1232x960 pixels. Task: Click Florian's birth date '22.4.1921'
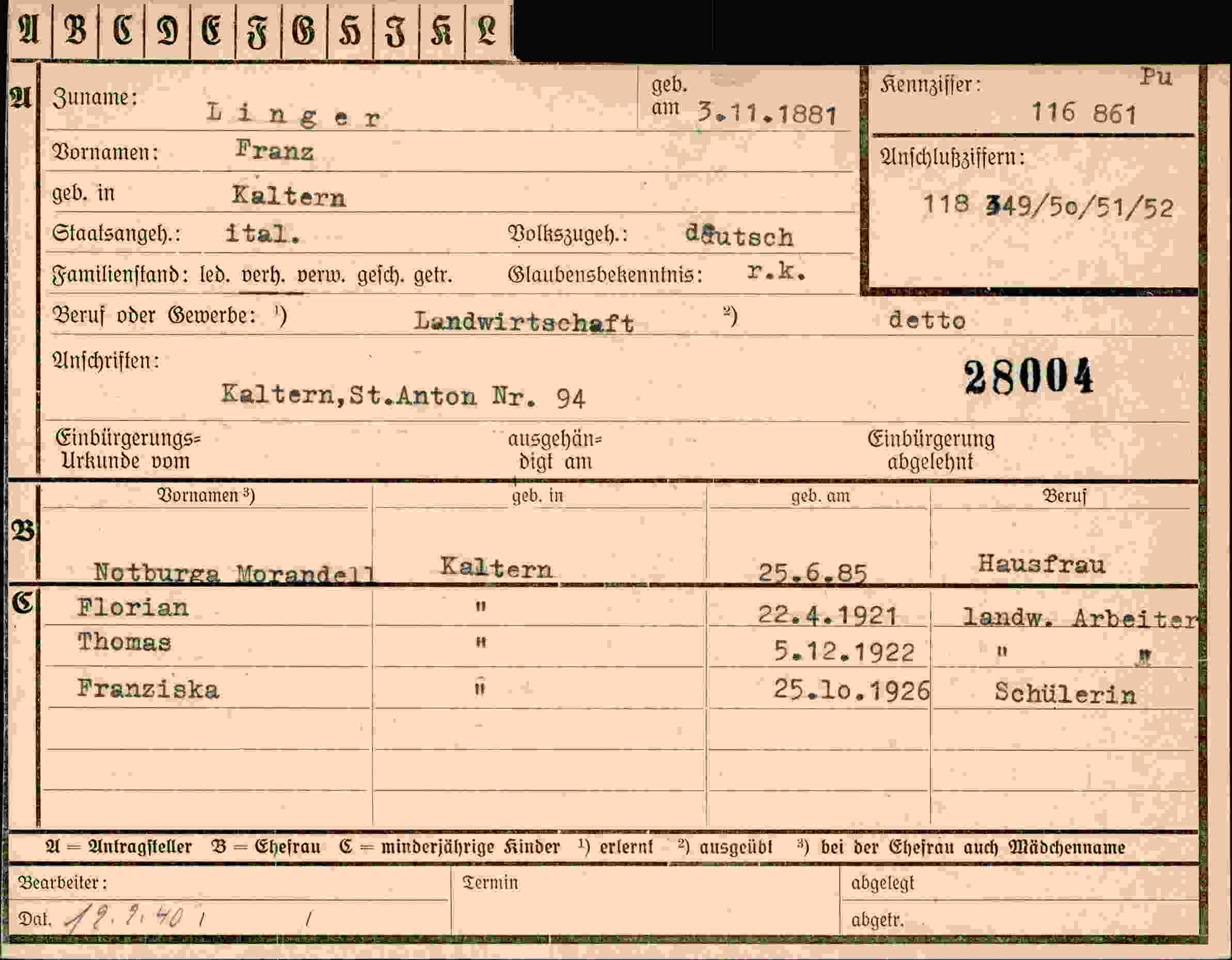click(827, 615)
